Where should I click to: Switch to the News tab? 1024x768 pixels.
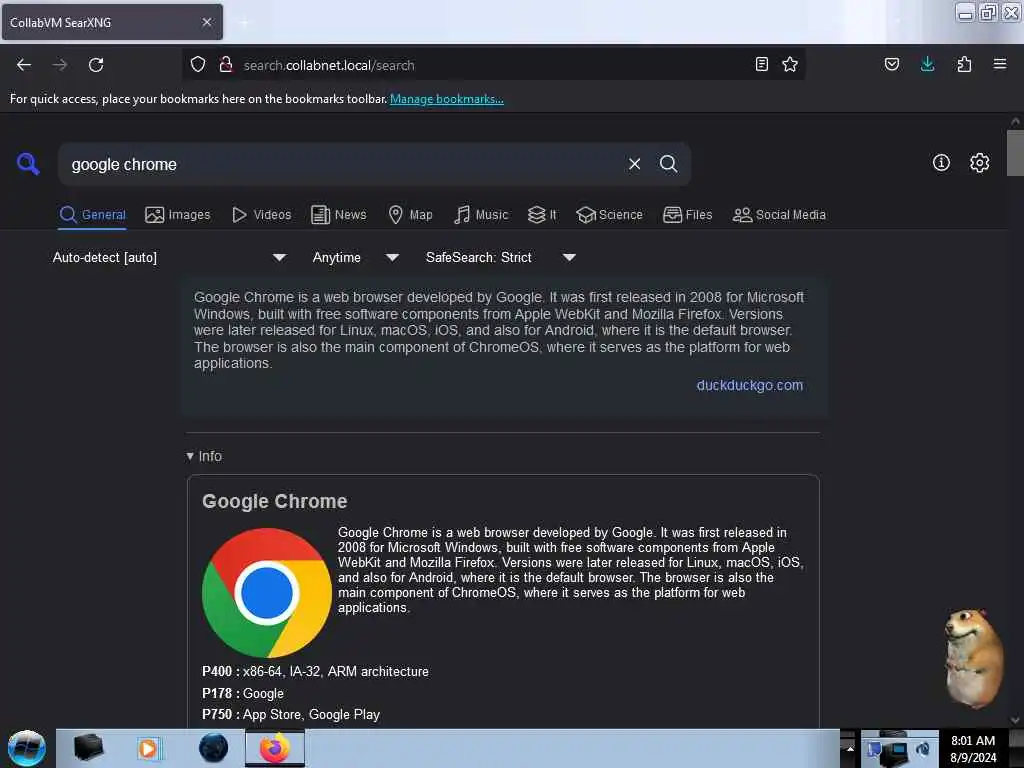click(338, 215)
